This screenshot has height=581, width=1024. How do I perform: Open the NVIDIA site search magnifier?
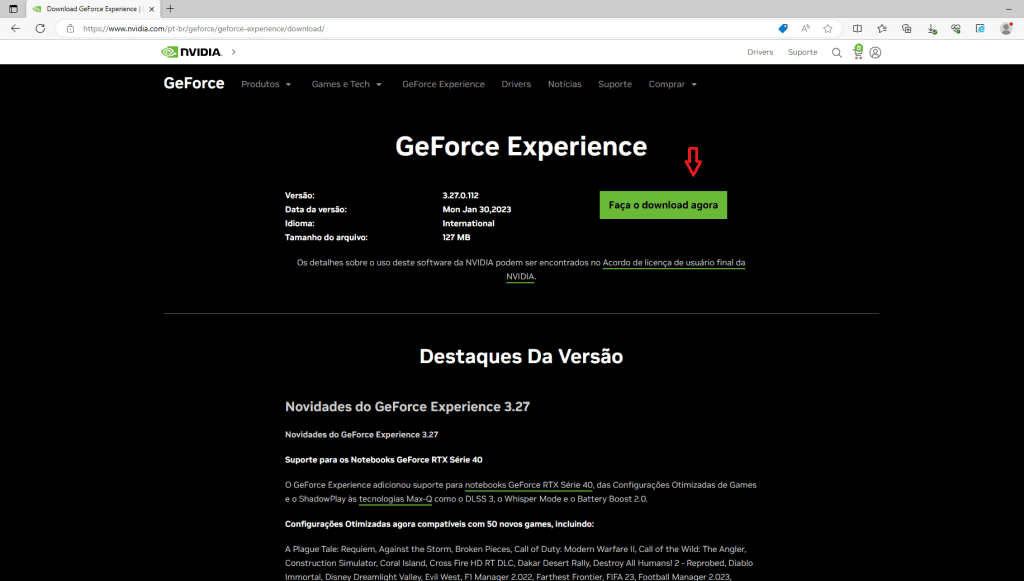pyautogui.click(x=837, y=52)
